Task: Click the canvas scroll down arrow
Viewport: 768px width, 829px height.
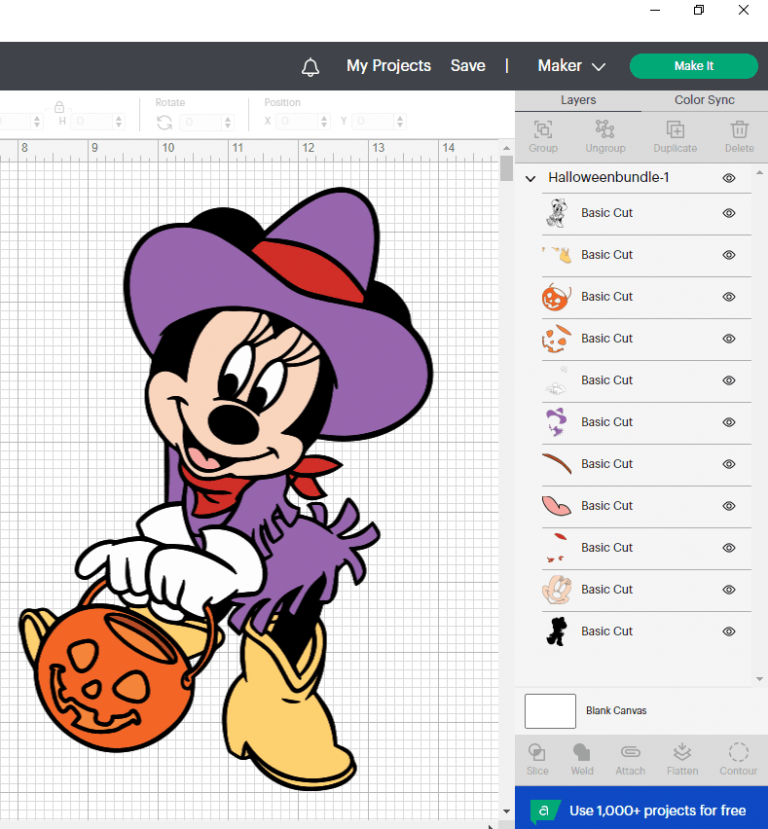Action: point(506,811)
